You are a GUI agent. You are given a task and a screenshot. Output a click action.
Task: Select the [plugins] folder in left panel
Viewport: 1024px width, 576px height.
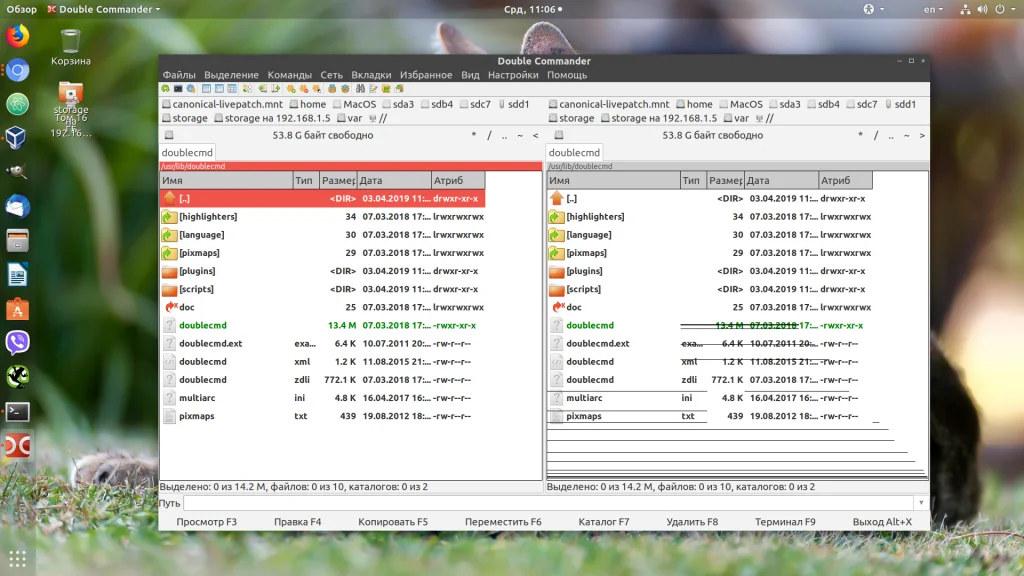point(197,271)
